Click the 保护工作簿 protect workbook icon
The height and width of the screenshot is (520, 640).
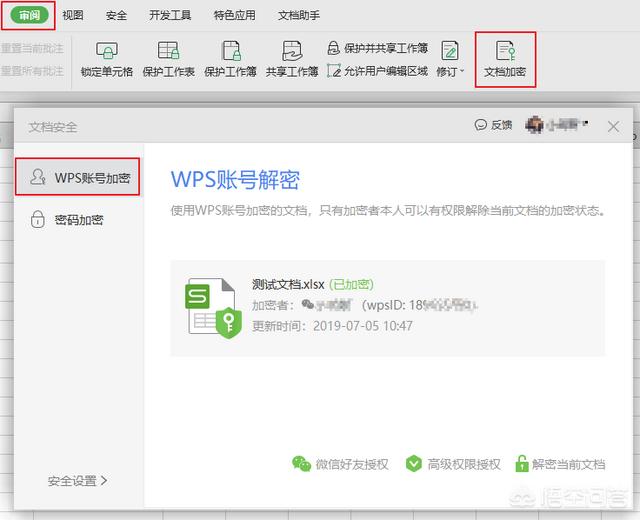(x=231, y=51)
